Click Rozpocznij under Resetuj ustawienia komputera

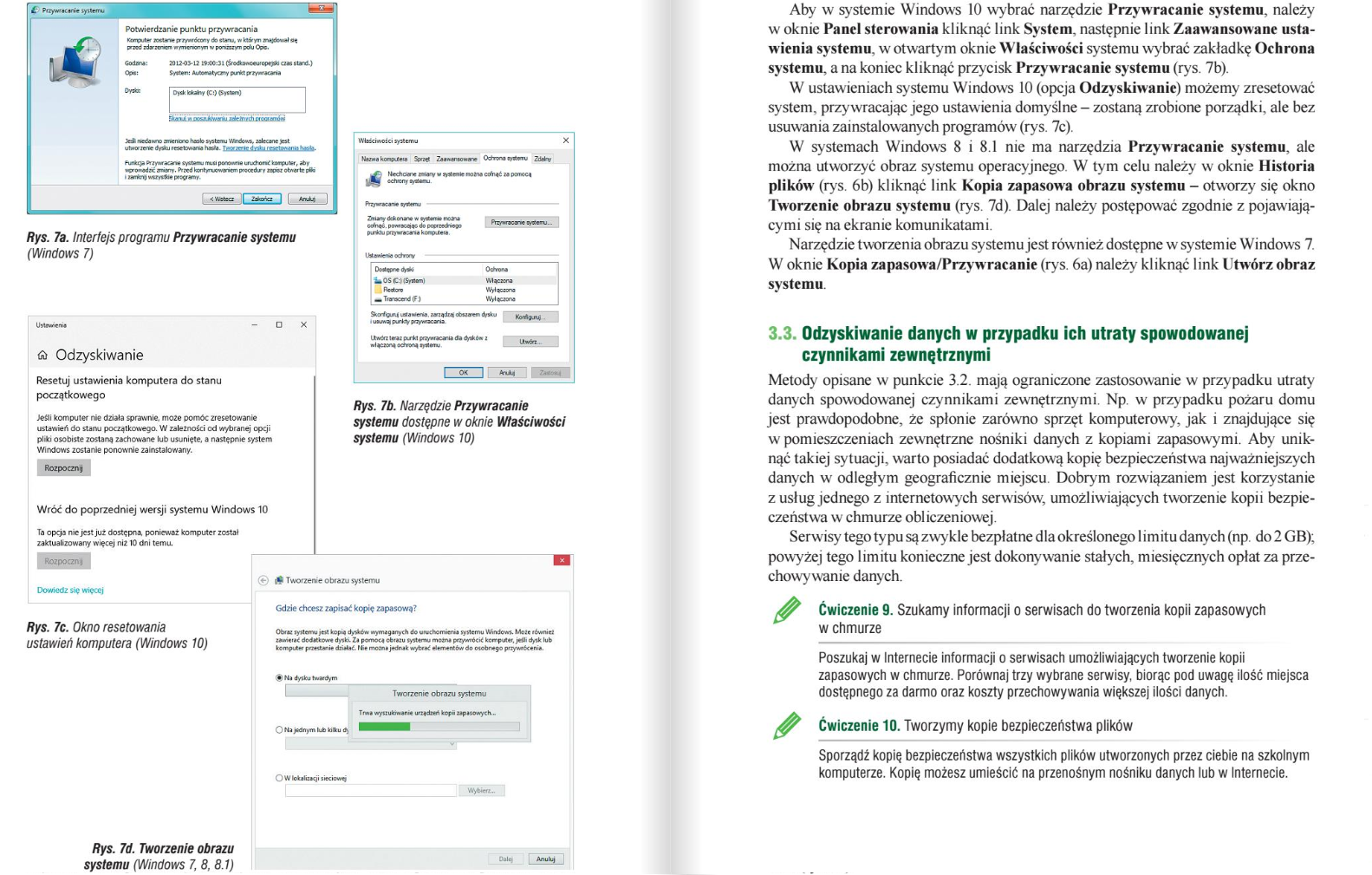pos(64,467)
